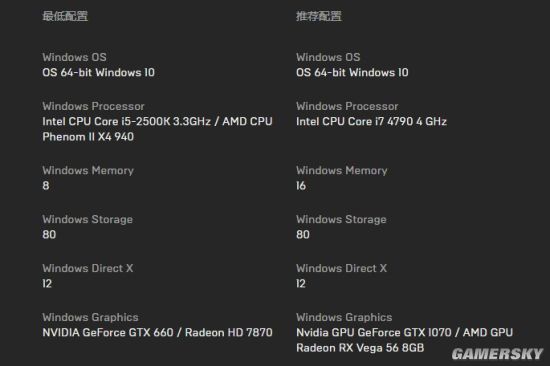Click the Phenom II X4 940 line
The image size is (550, 366).
coord(88,137)
